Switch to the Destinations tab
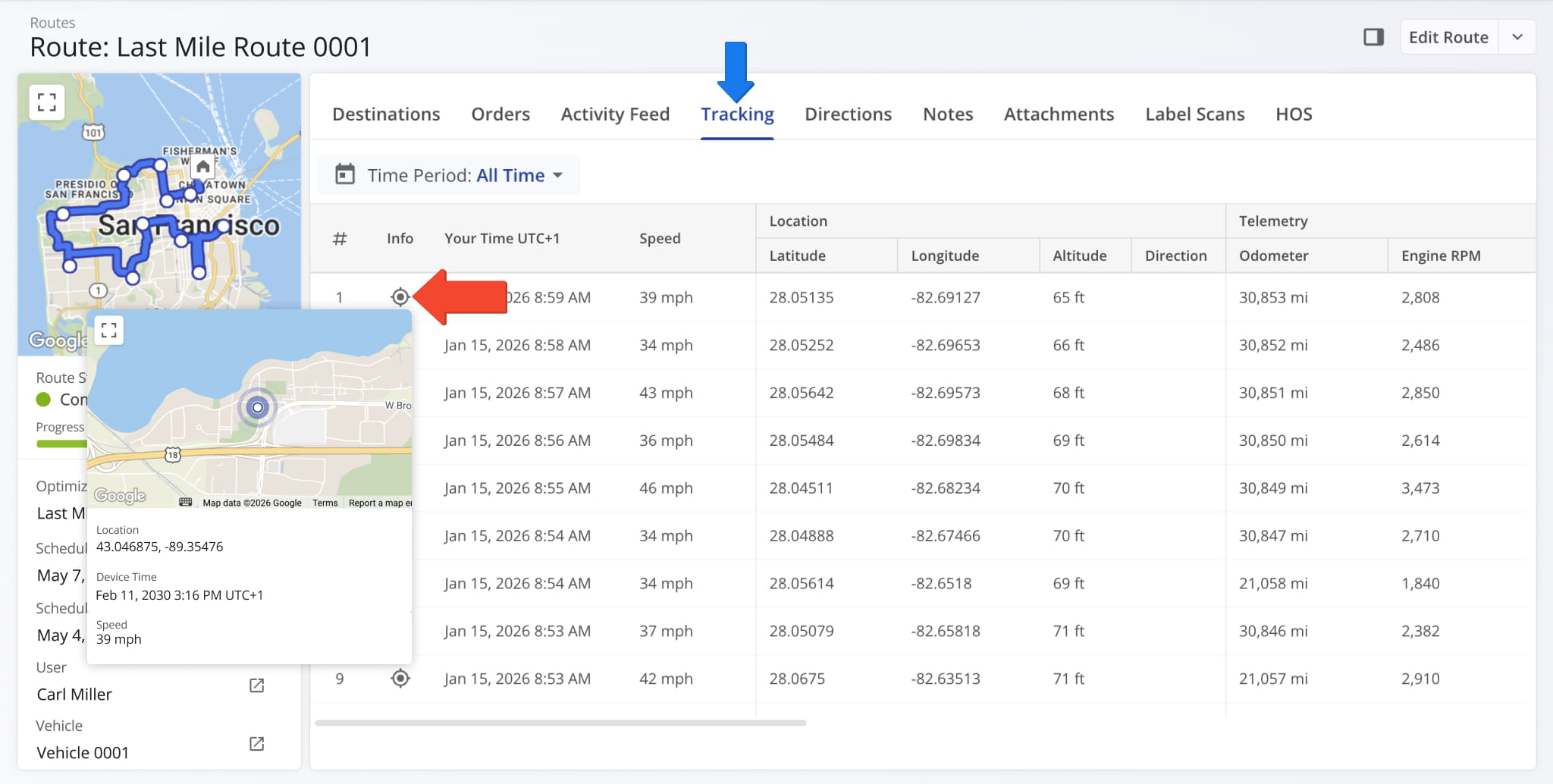Image resolution: width=1553 pixels, height=784 pixels. [x=386, y=114]
